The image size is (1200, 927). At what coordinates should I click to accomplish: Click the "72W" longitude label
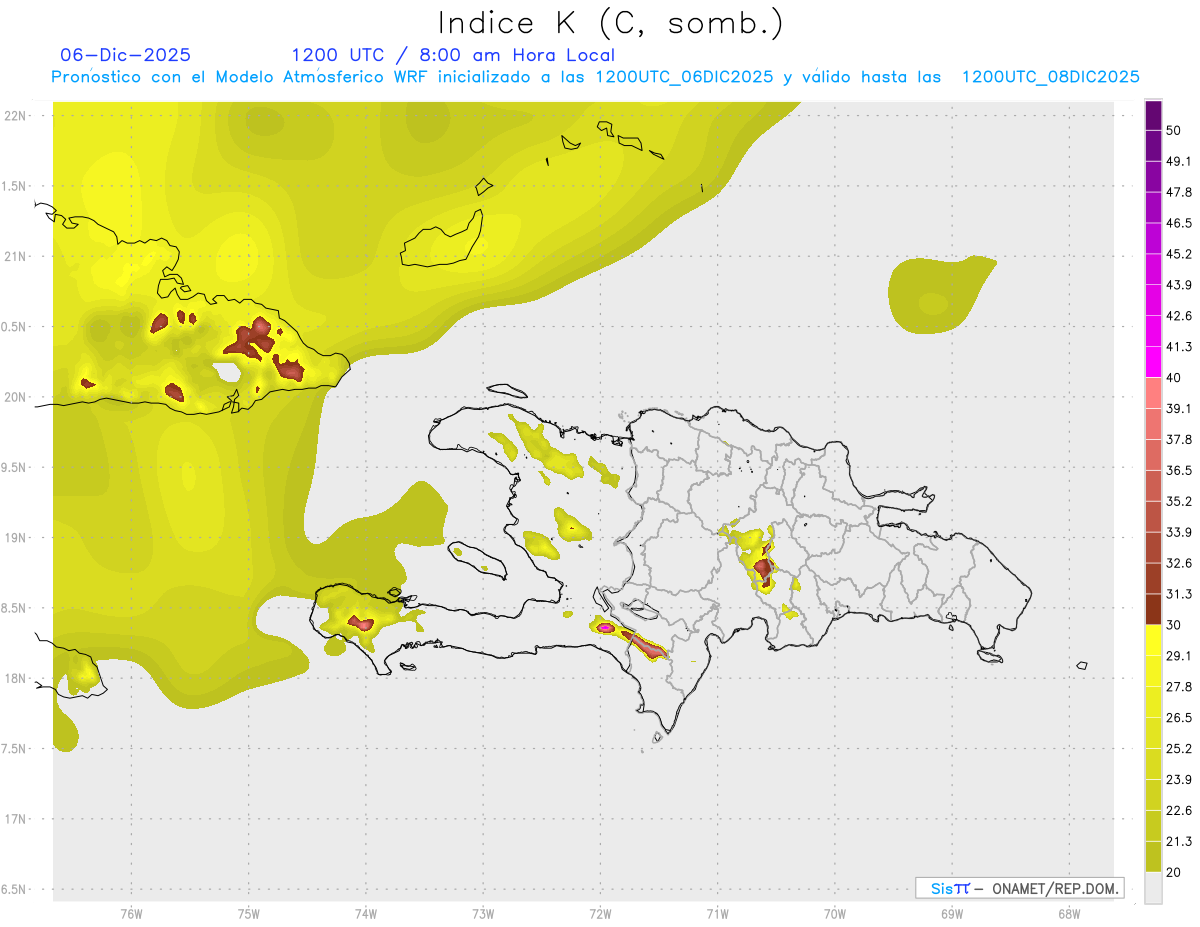(x=600, y=913)
